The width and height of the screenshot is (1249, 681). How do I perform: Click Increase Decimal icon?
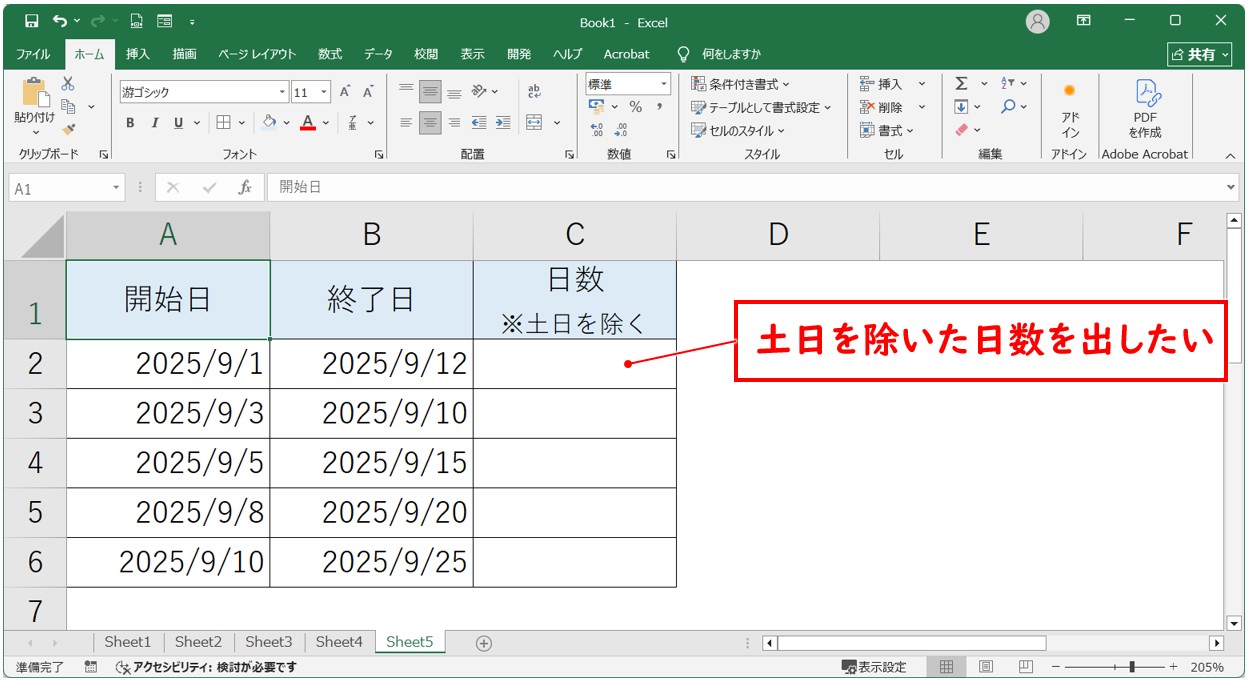tap(597, 130)
